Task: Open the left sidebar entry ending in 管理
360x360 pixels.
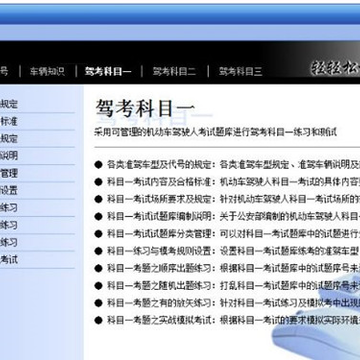Action: tap(9, 173)
